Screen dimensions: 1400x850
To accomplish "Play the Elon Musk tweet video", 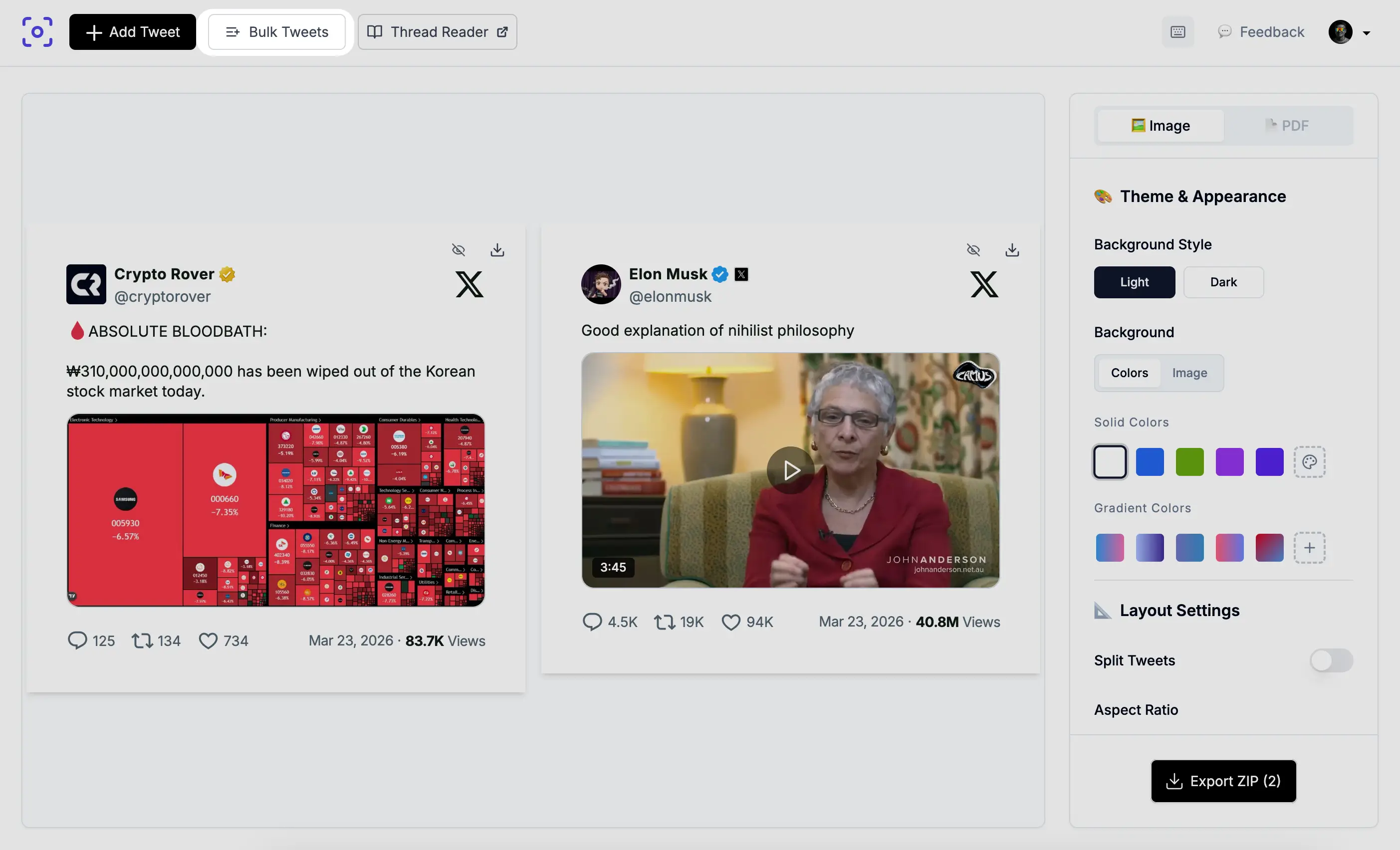I will point(790,470).
